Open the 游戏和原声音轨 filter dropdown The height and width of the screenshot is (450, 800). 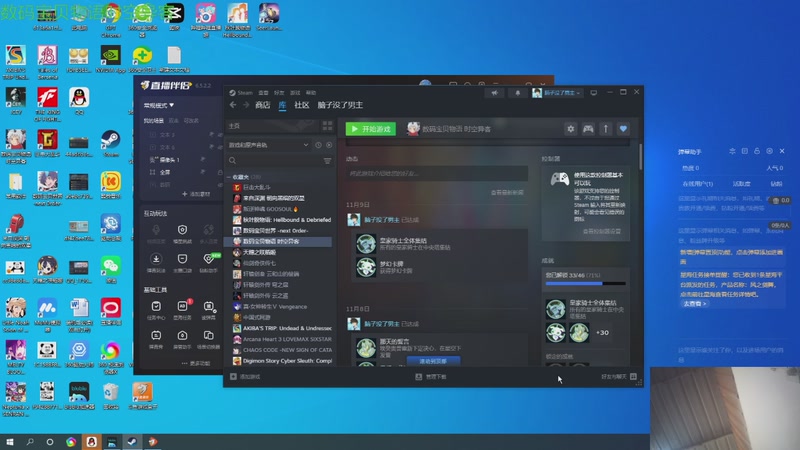click(x=268, y=145)
